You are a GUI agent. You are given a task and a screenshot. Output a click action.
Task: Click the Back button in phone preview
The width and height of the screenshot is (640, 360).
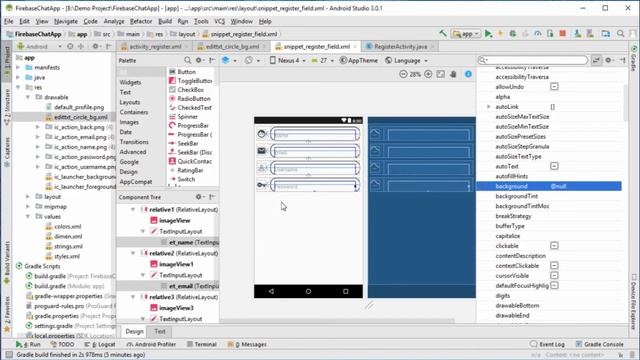(x=271, y=291)
